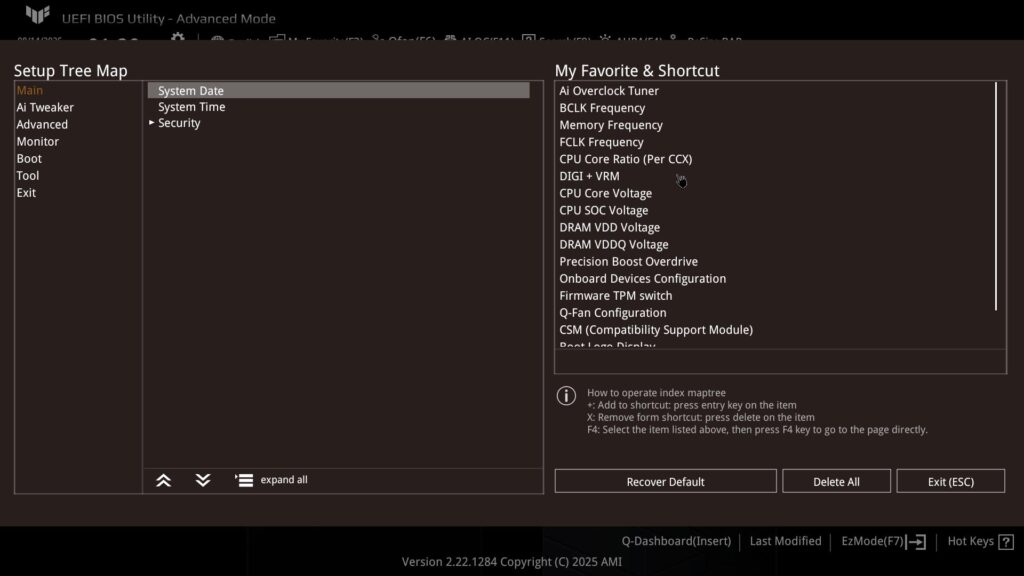
Task: Select Q-Fan Configuration shortcut
Action: tap(613, 312)
